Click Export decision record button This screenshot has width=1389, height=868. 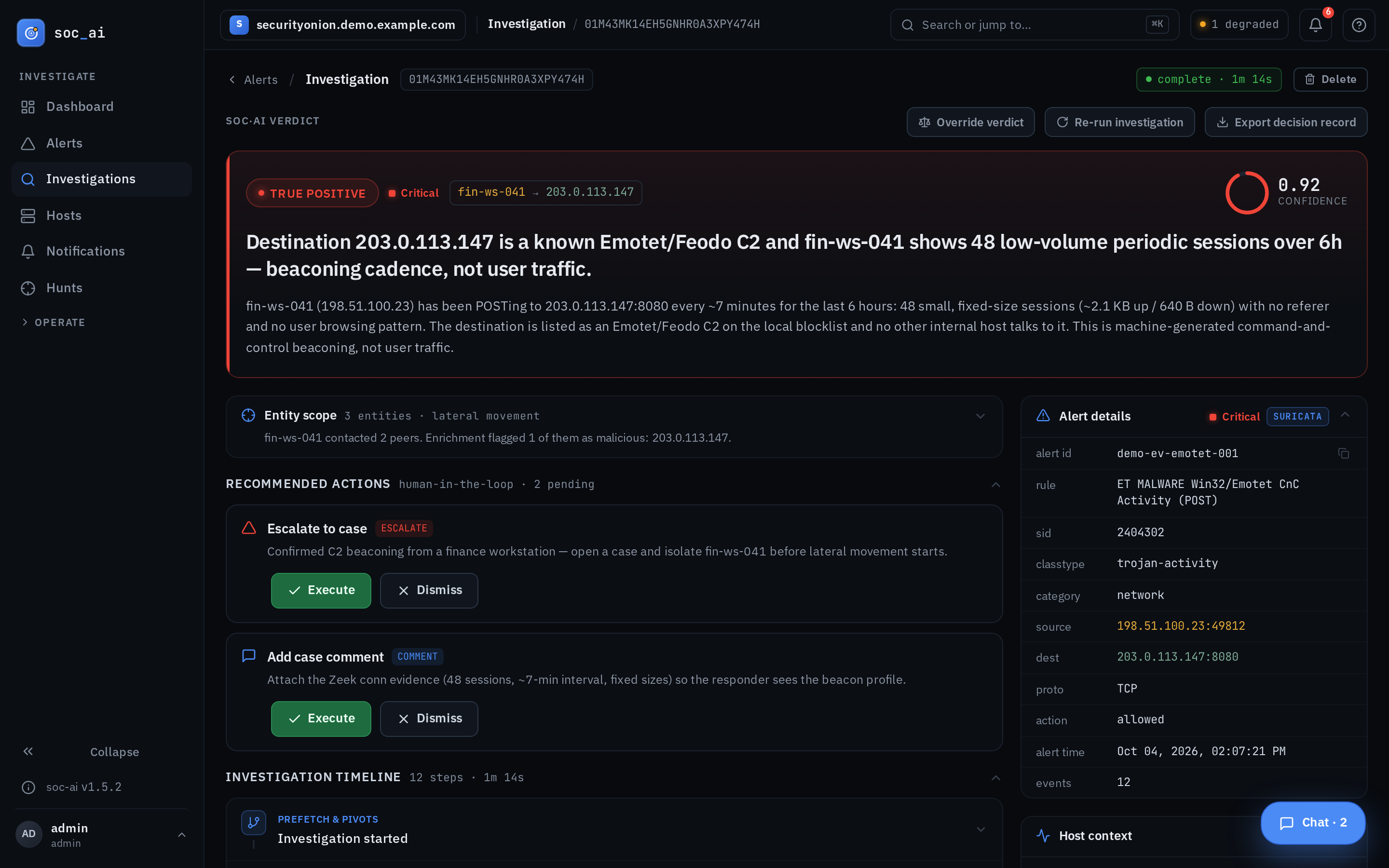click(1286, 122)
